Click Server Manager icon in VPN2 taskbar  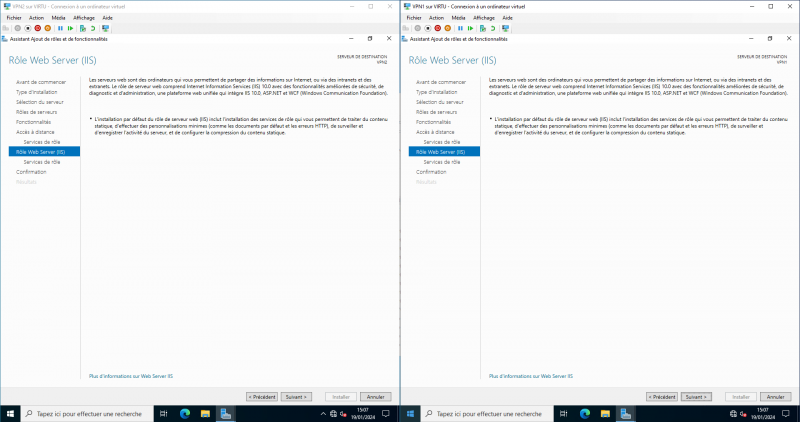(x=226, y=414)
